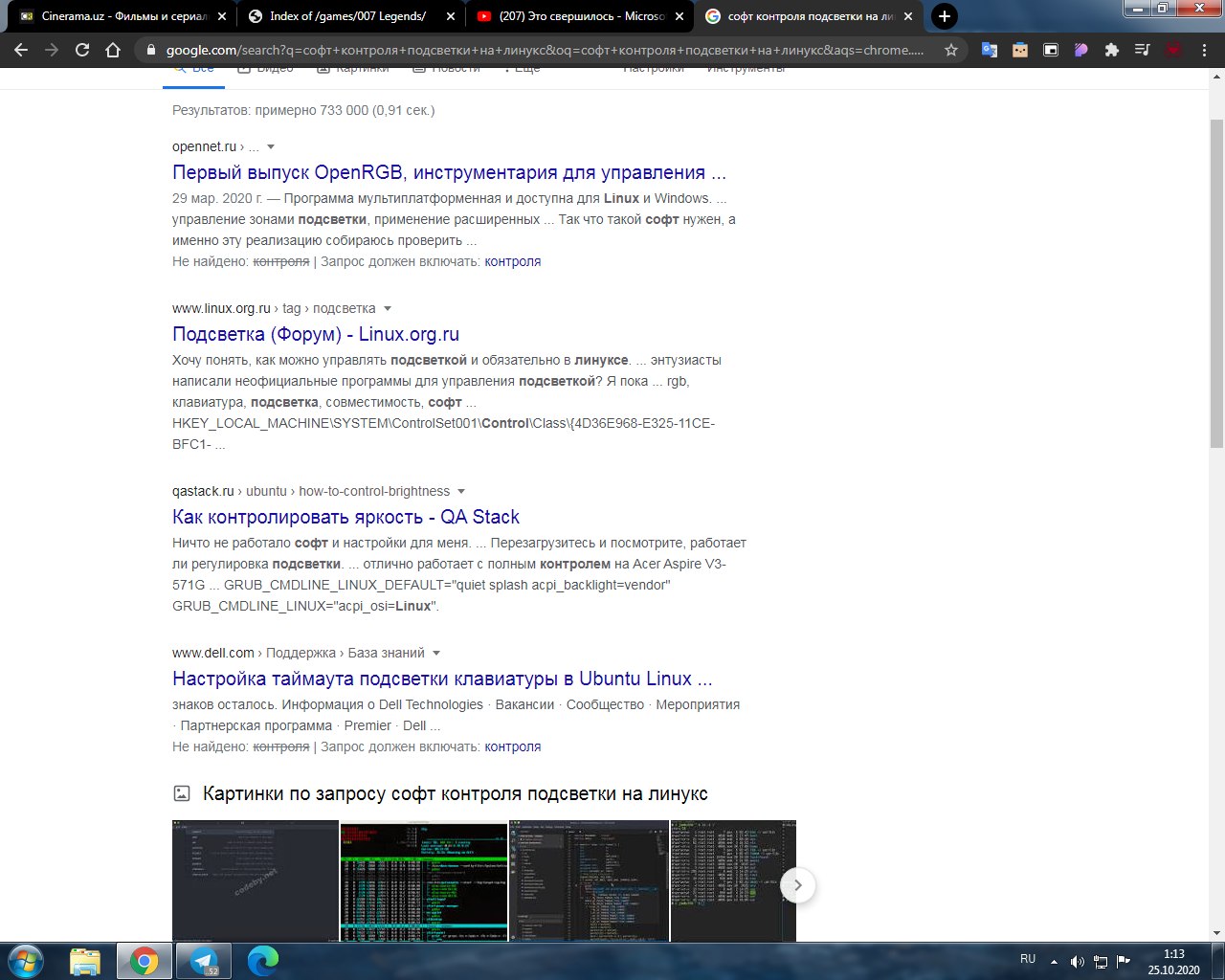Click the address bar URL field
Image resolution: width=1225 pixels, height=980 pixels.
point(546,50)
